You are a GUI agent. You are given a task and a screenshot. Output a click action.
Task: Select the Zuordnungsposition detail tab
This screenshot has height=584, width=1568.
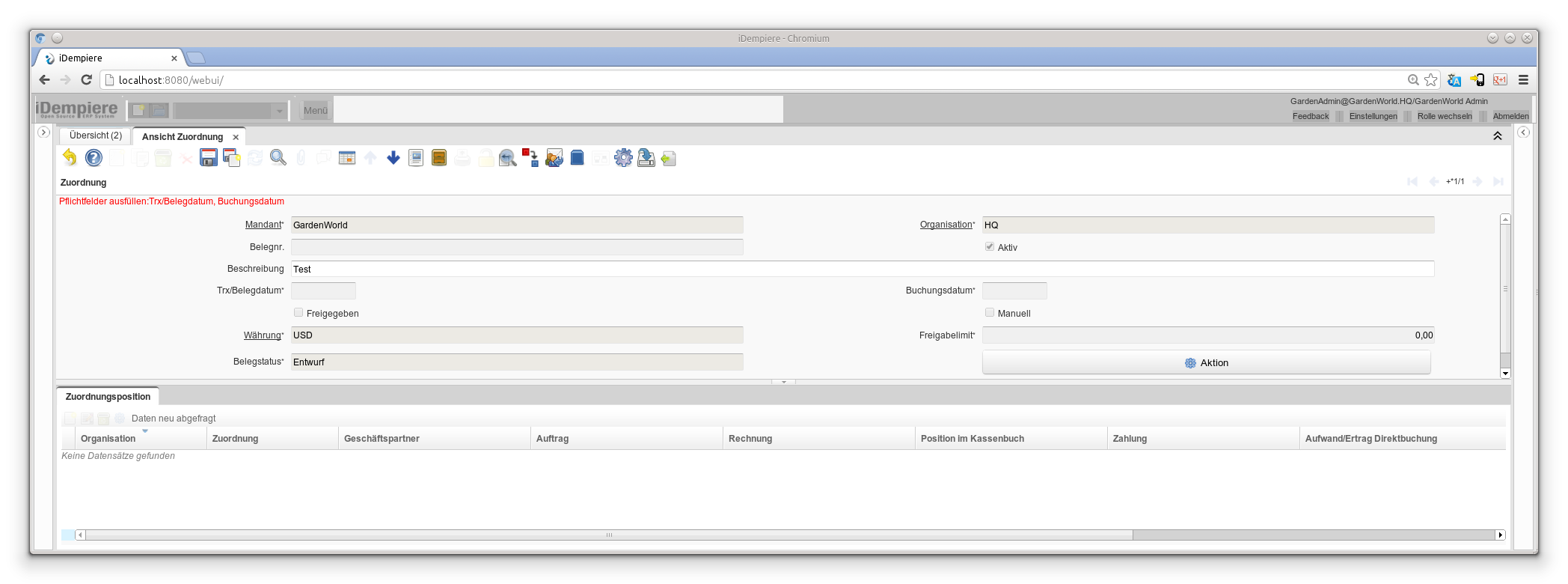coord(108,396)
